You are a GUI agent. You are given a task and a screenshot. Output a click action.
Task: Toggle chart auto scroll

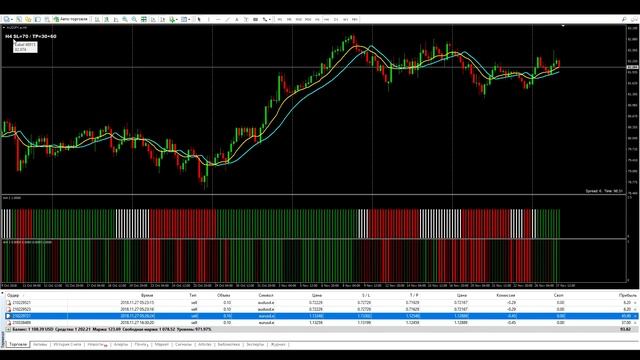[153, 19]
